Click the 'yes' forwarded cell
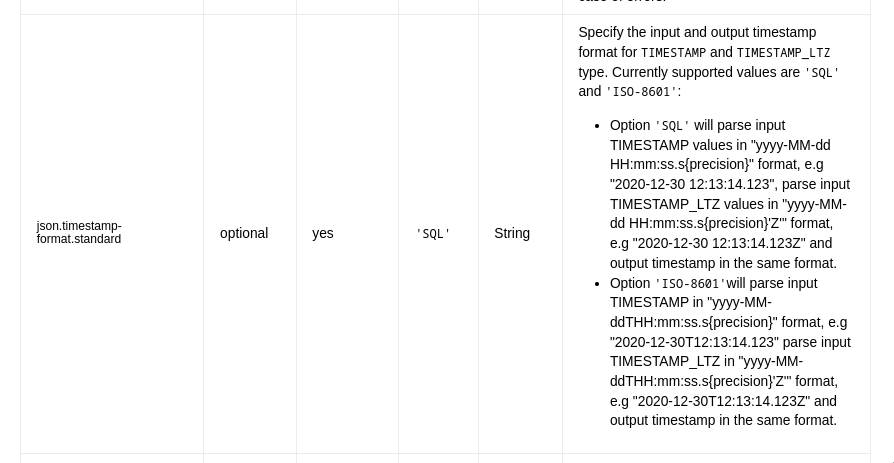The image size is (894, 463). click(x=323, y=233)
